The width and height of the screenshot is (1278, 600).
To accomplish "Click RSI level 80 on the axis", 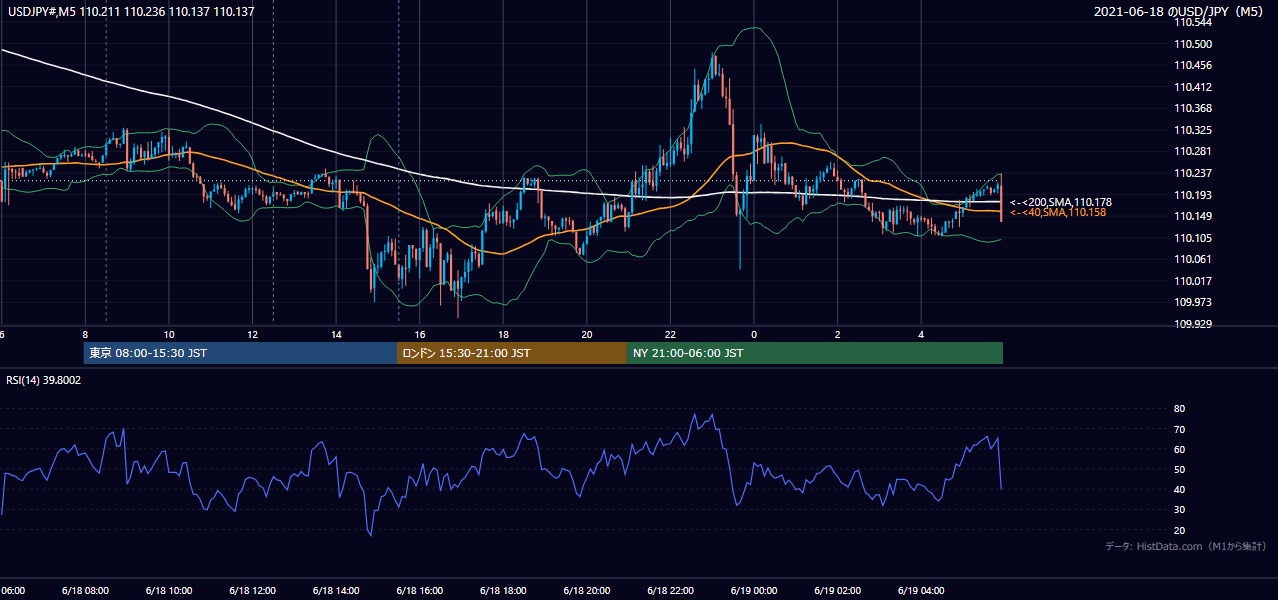I will point(1179,409).
